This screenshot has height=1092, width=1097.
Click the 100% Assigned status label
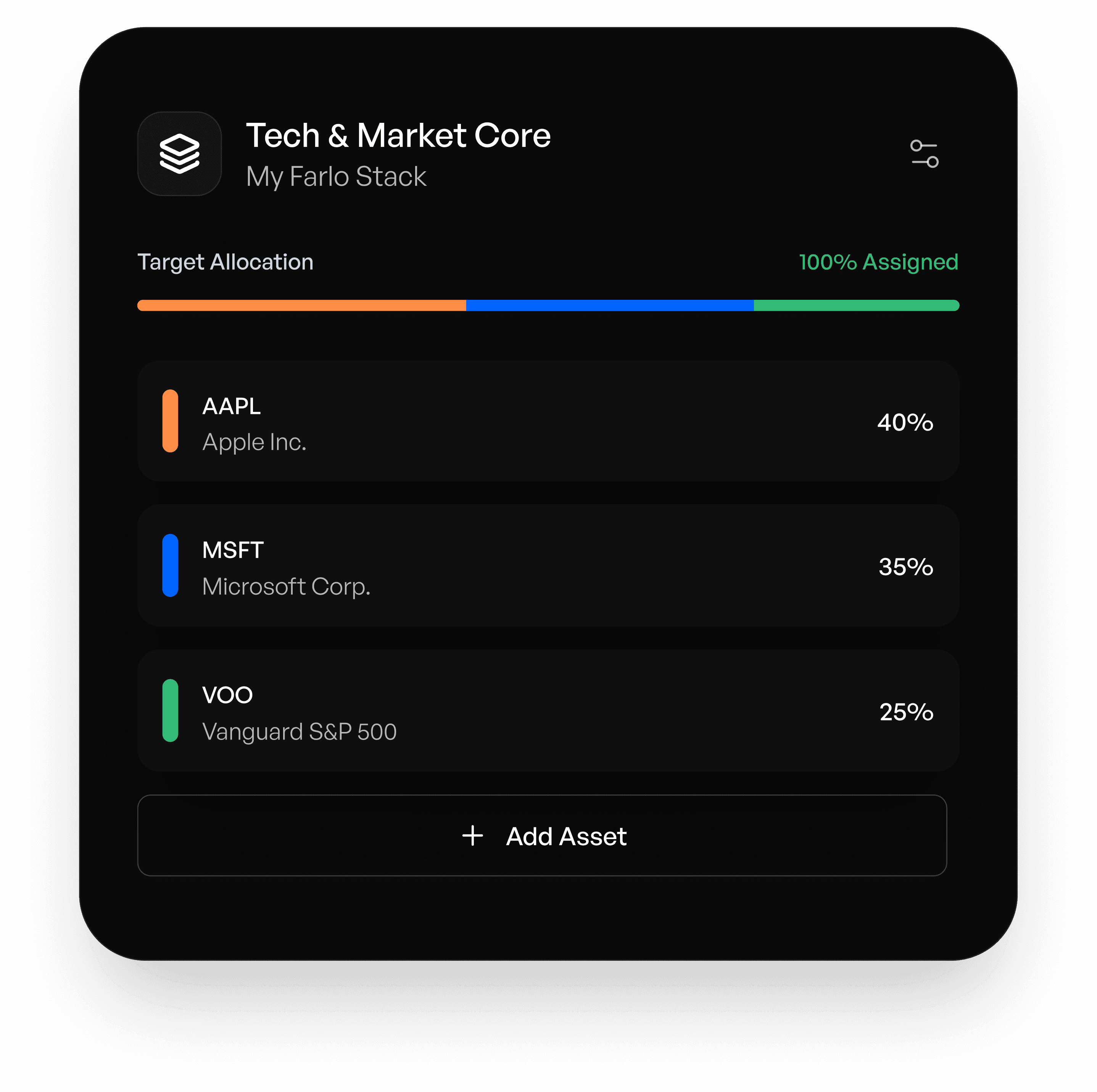click(x=878, y=262)
